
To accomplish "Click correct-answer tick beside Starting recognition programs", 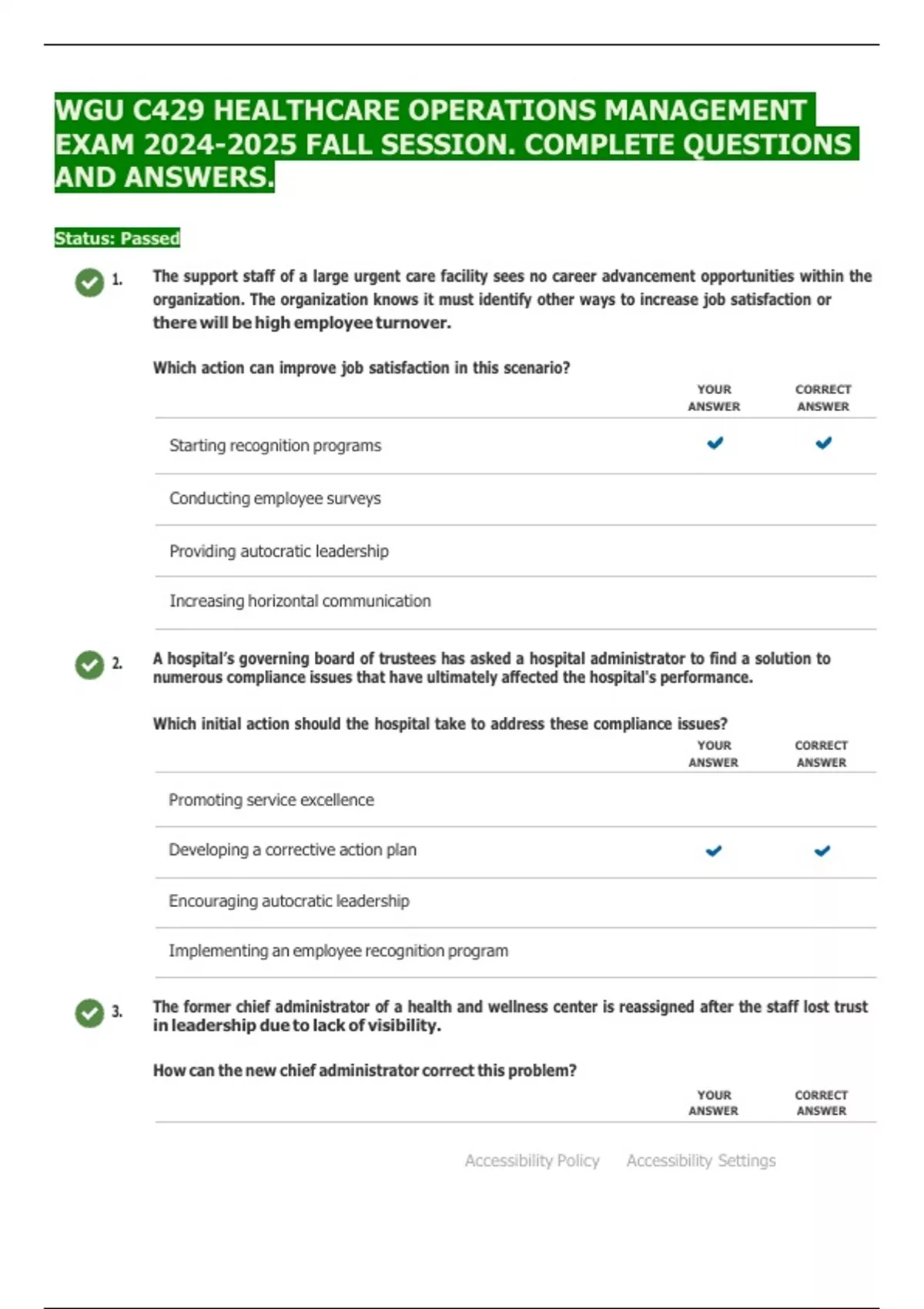I will click(823, 443).
